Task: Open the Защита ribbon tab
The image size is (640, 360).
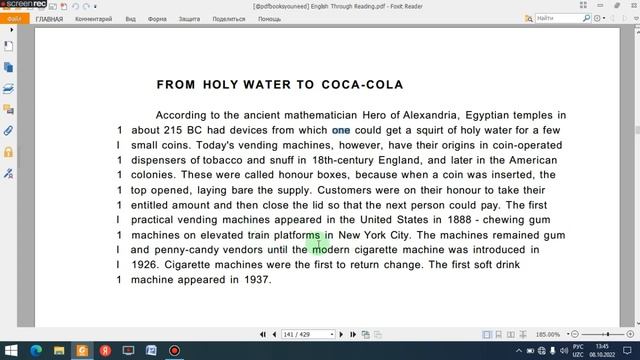Action: click(x=189, y=19)
